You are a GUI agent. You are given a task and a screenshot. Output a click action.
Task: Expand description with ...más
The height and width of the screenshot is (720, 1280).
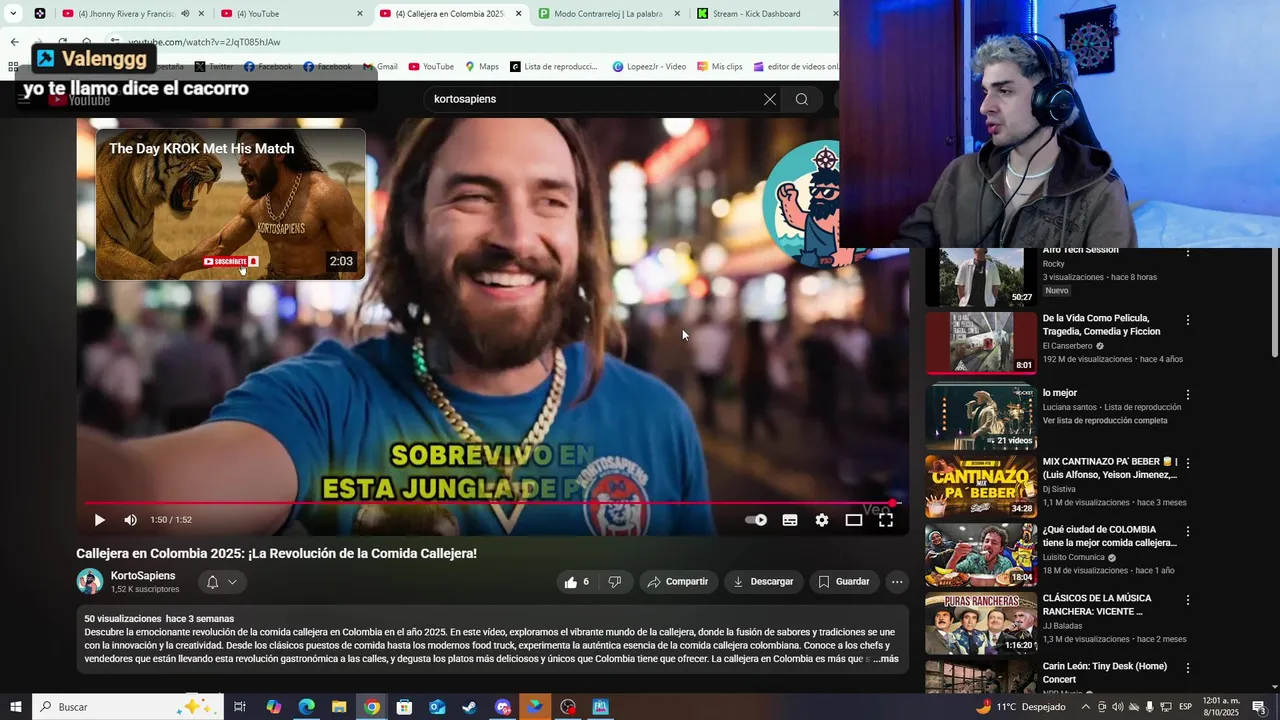point(886,659)
